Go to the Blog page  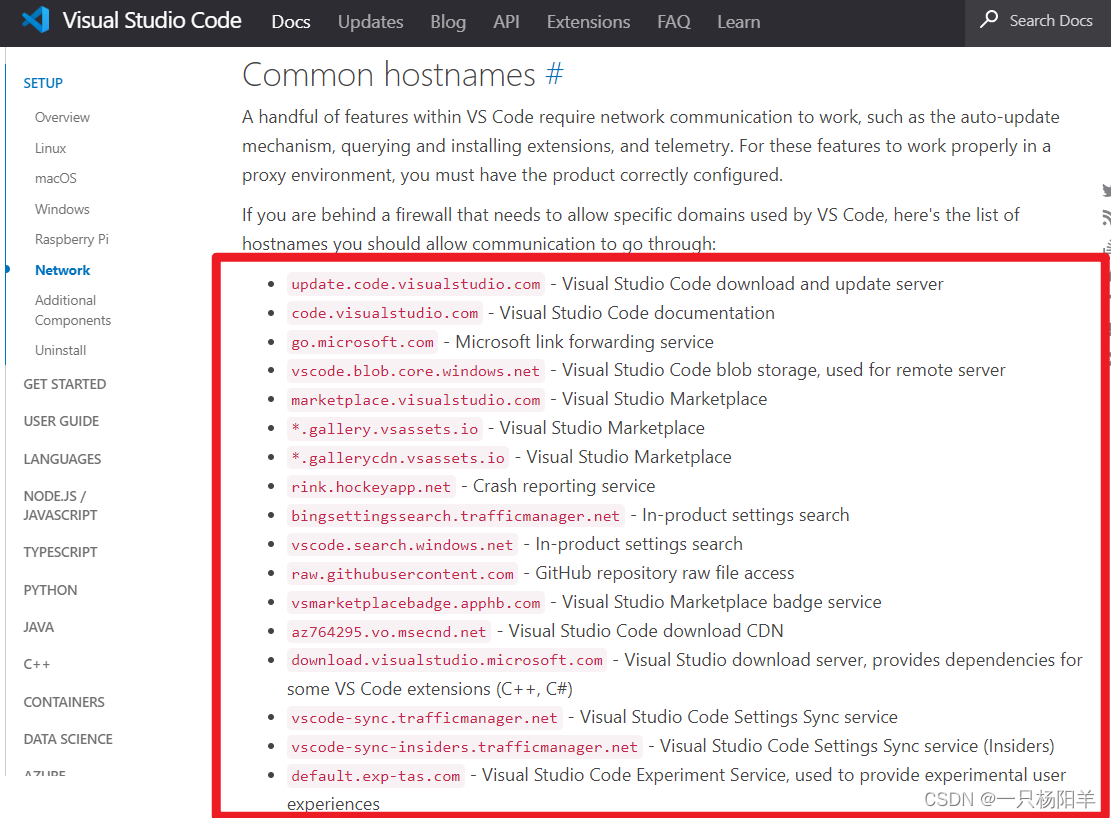448,22
